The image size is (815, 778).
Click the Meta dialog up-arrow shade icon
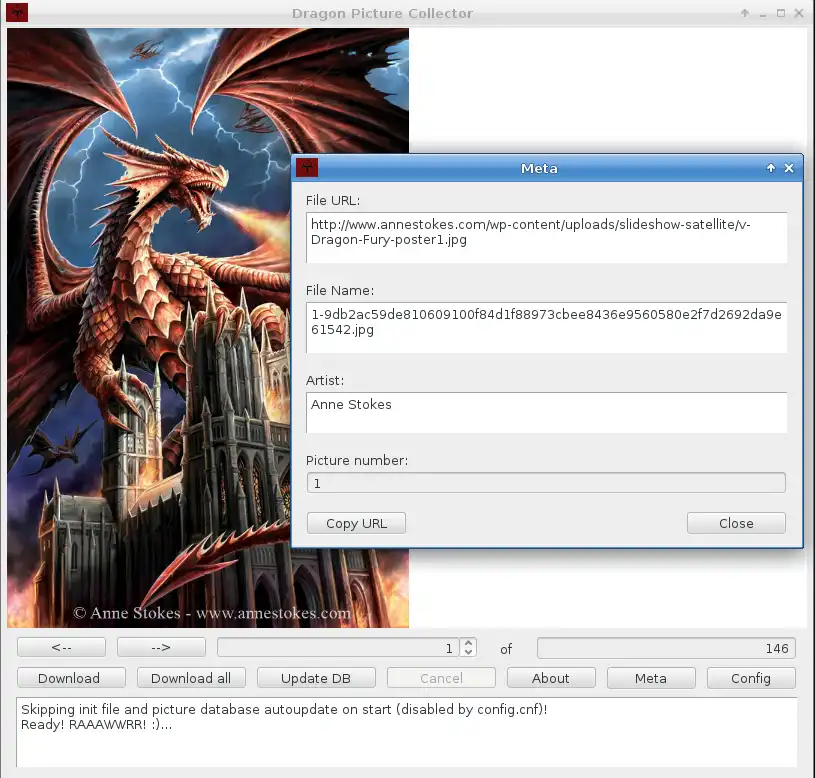click(771, 168)
